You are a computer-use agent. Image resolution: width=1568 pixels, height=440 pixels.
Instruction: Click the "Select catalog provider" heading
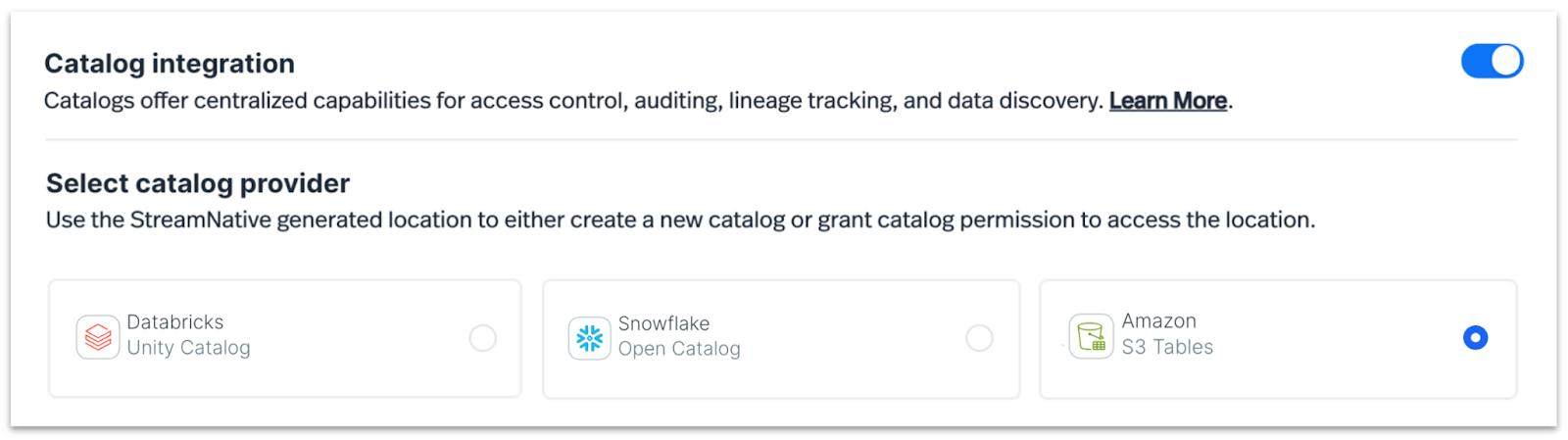click(x=198, y=183)
